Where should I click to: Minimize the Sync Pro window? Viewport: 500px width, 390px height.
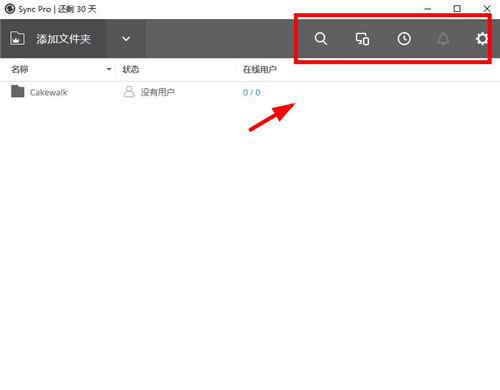pos(428,9)
